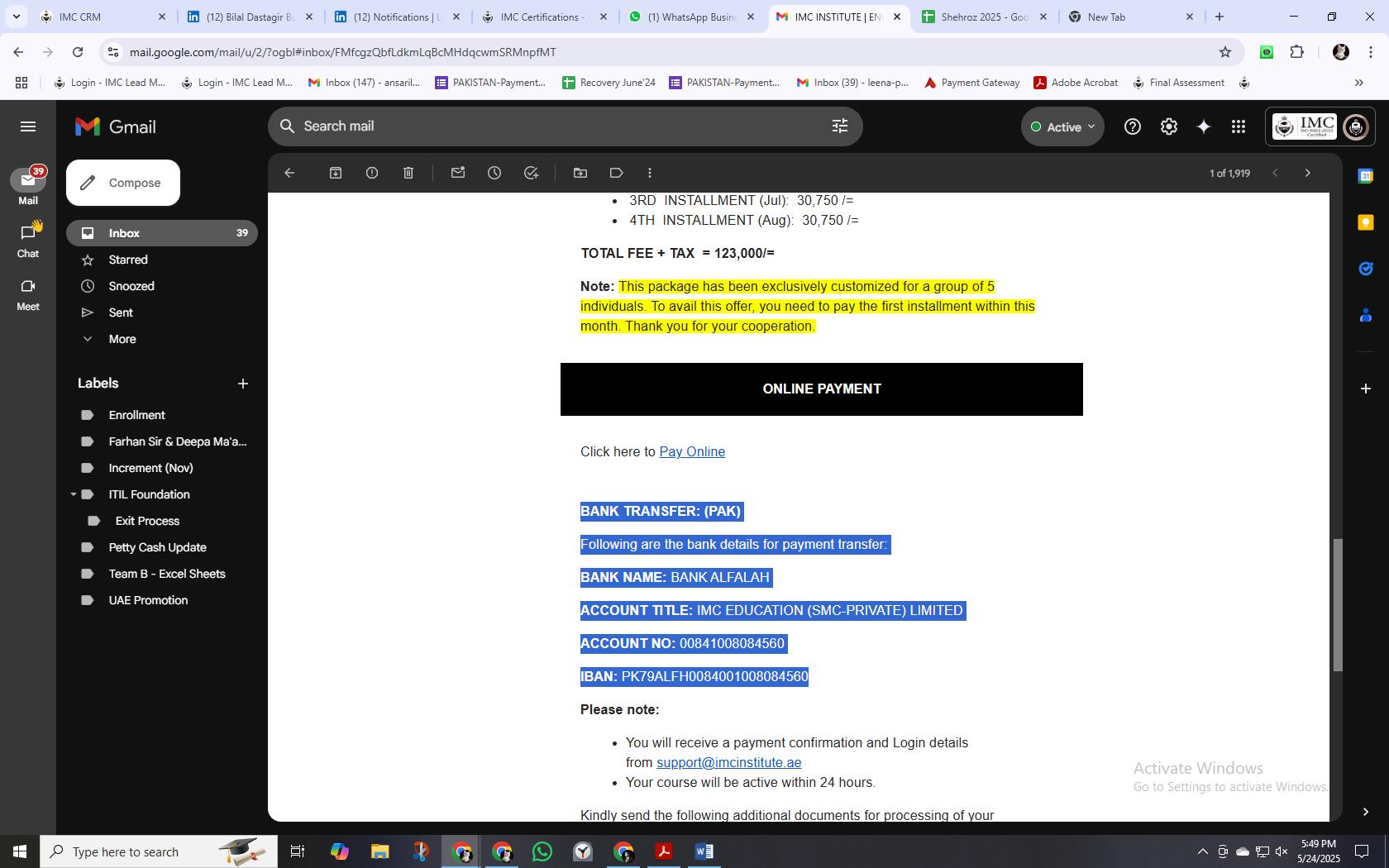Switch to Shehroz 2025 Sheets tab

(984, 17)
